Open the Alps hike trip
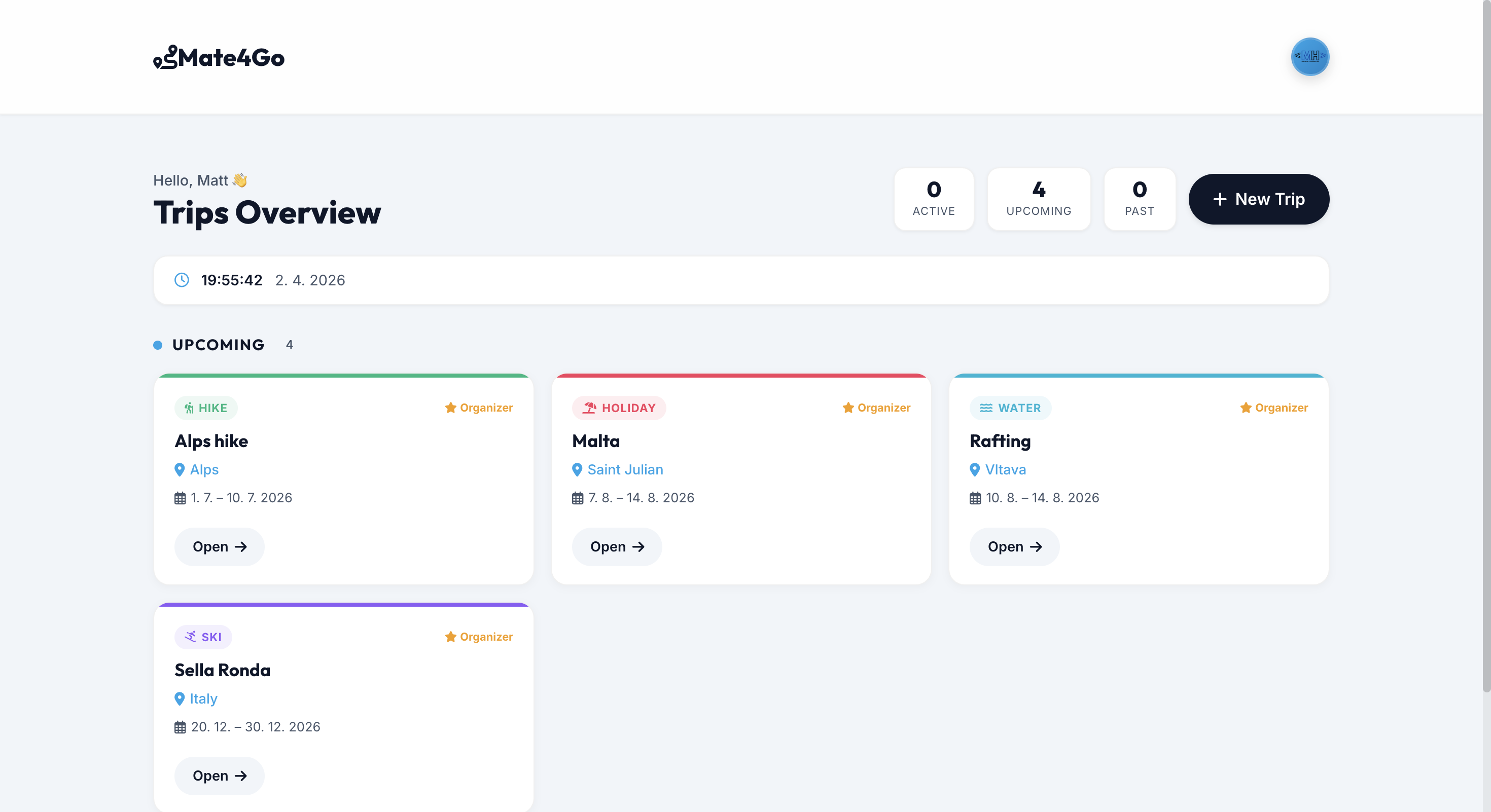 tap(220, 546)
